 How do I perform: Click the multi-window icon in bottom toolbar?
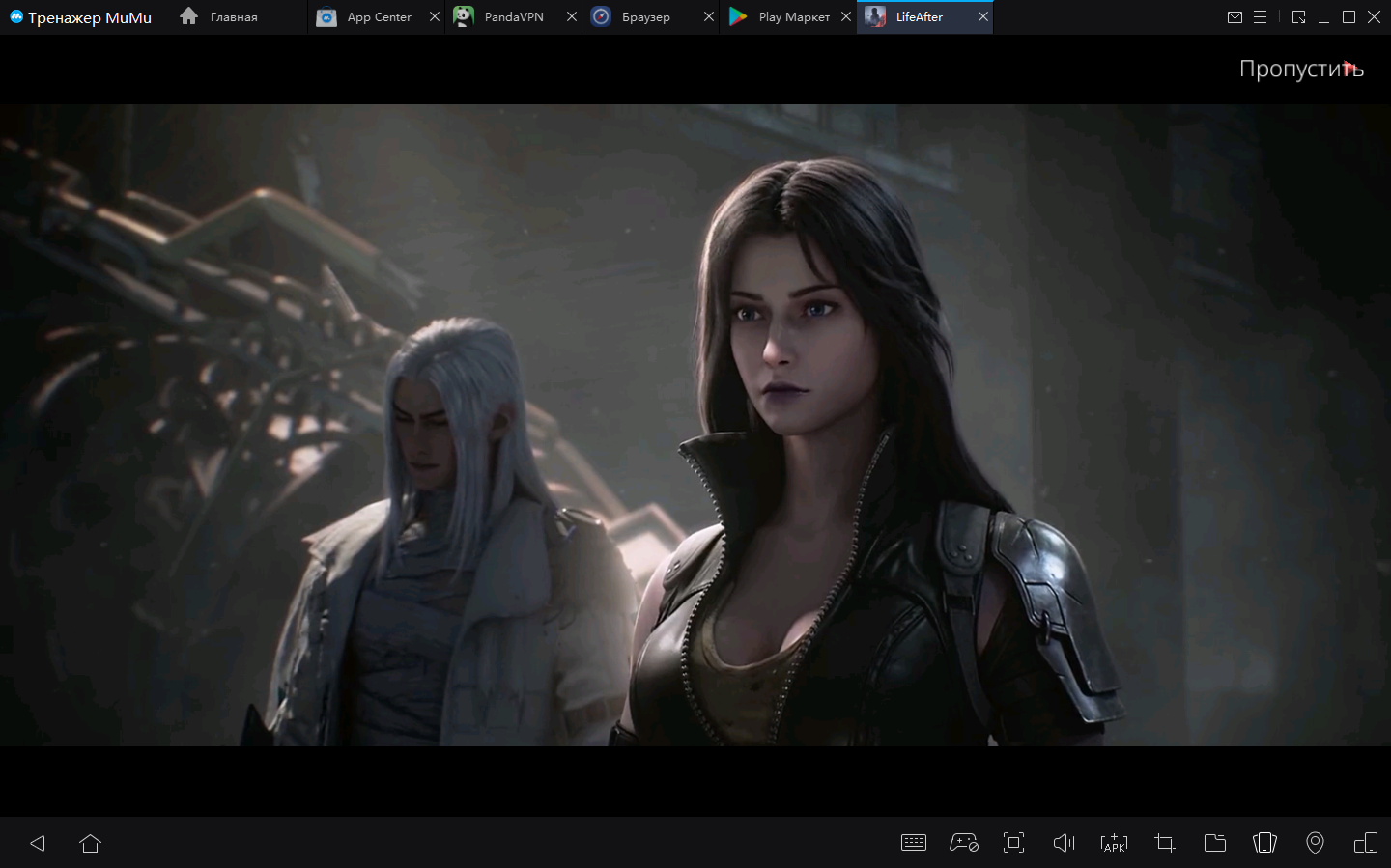click(1366, 843)
